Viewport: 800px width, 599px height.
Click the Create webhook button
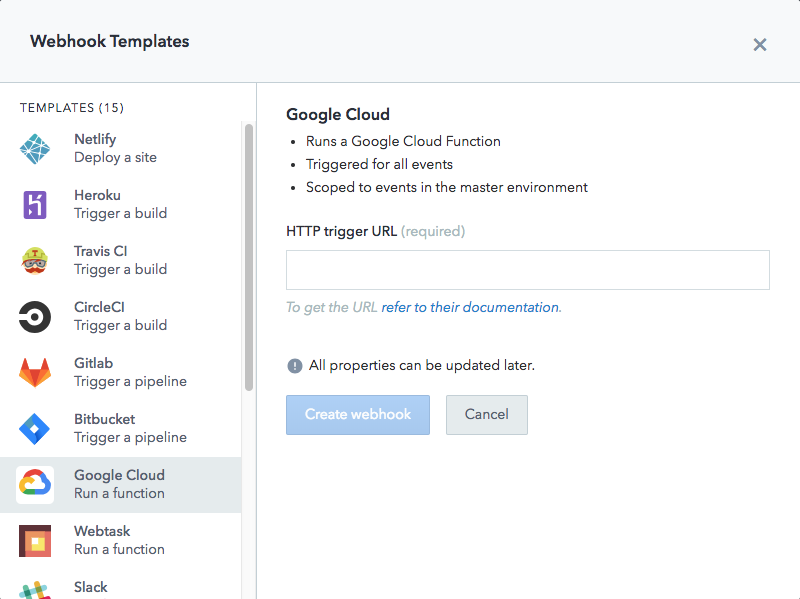point(357,414)
